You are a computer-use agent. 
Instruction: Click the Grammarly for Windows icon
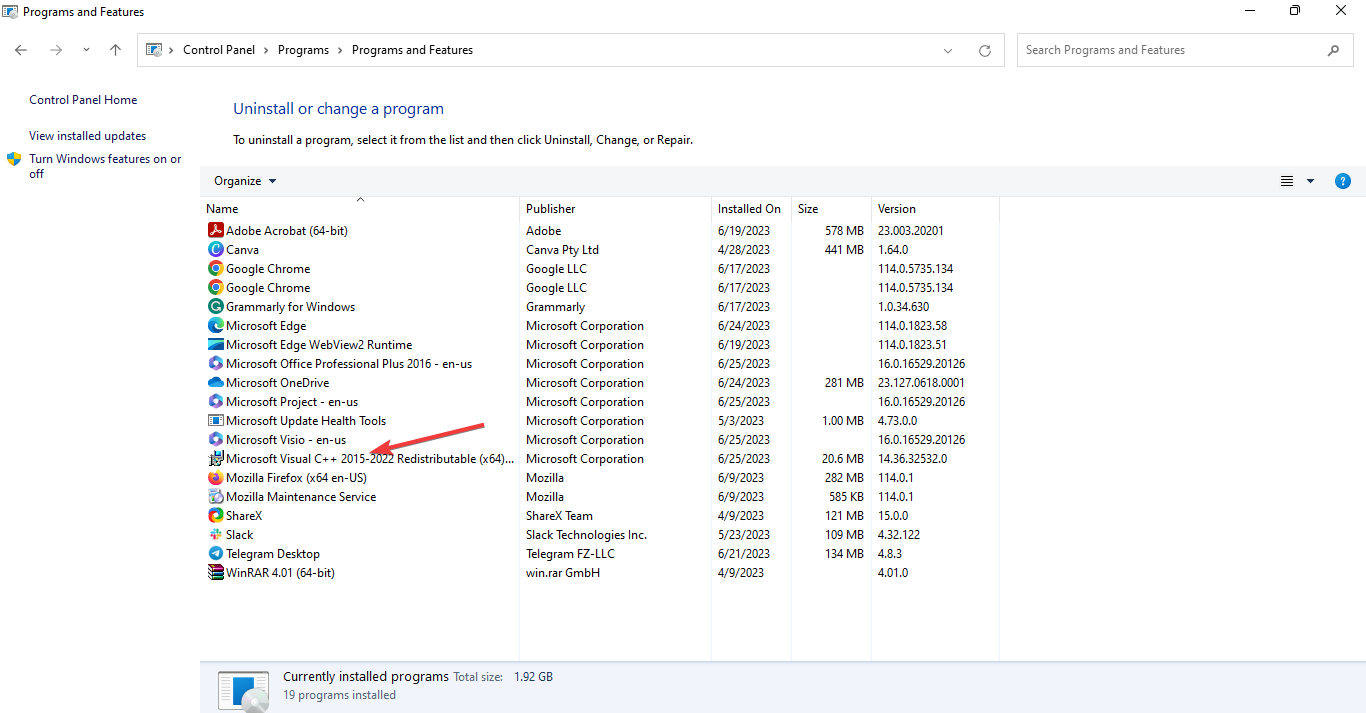[x=215, y=307]
